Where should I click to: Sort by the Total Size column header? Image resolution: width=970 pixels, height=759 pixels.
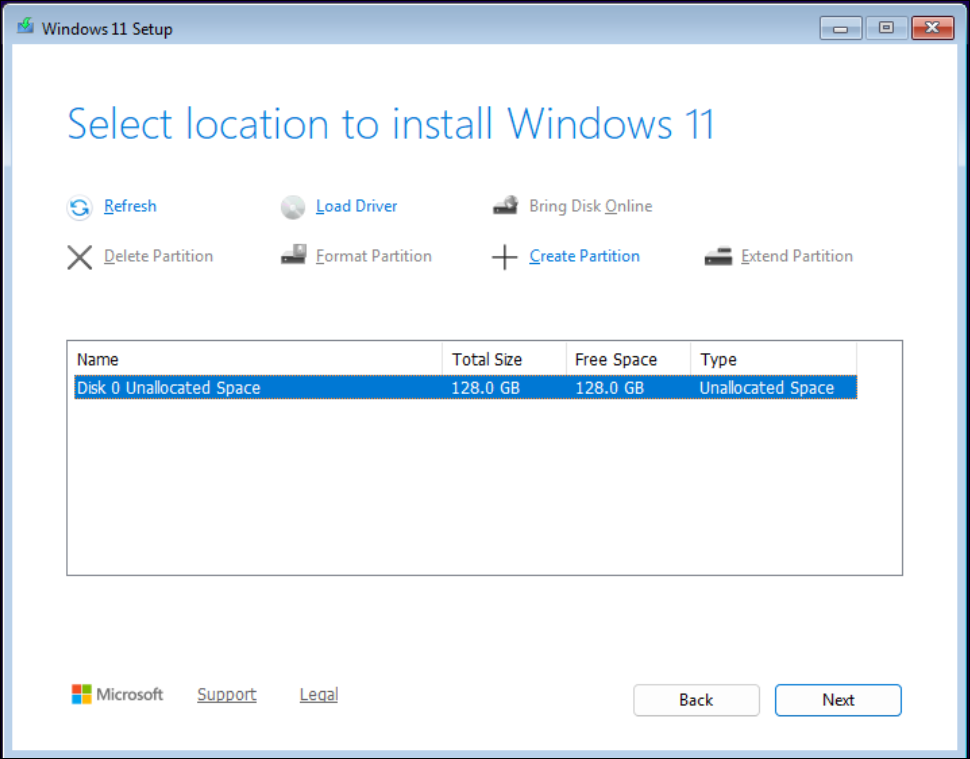504,359
